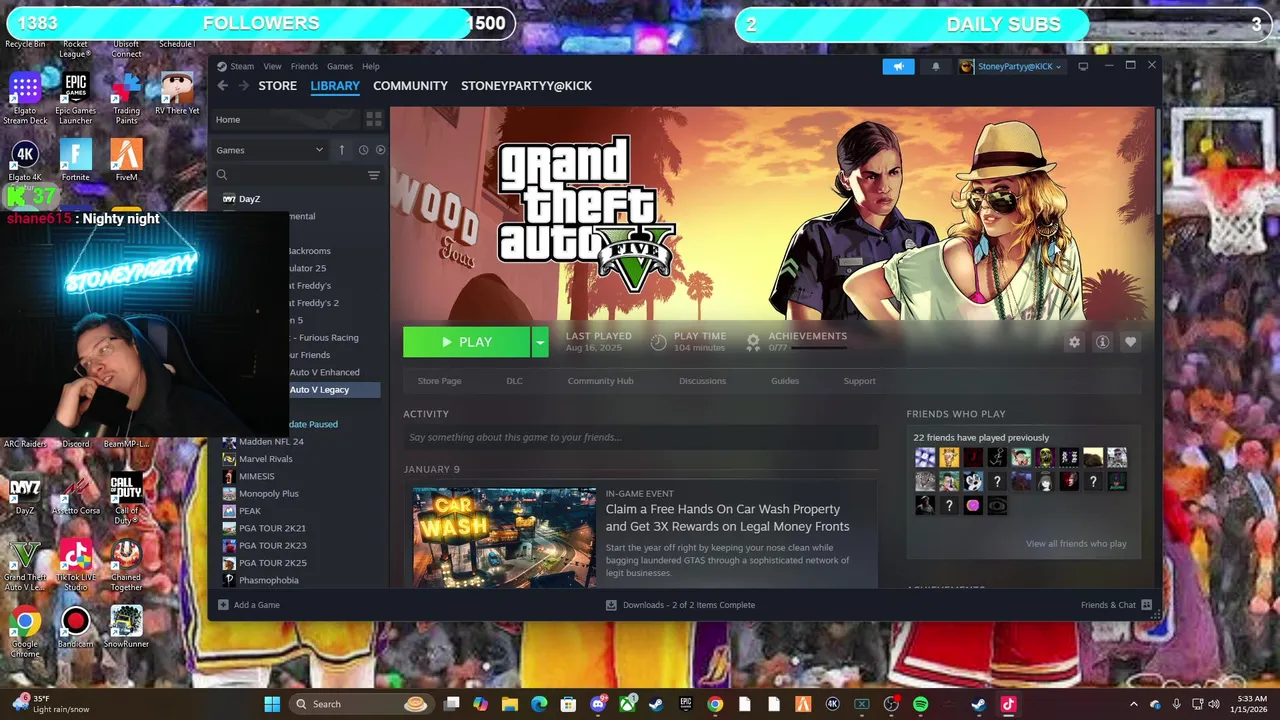This screenshot has height=720, width=1280.
Task: Click the Add a Game plus icon
Action: 223,605
